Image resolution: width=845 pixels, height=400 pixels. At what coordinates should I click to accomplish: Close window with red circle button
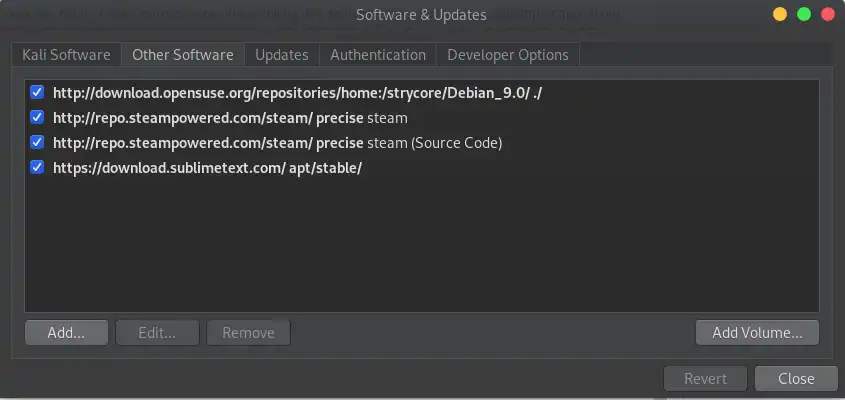[x=828, y=15]
